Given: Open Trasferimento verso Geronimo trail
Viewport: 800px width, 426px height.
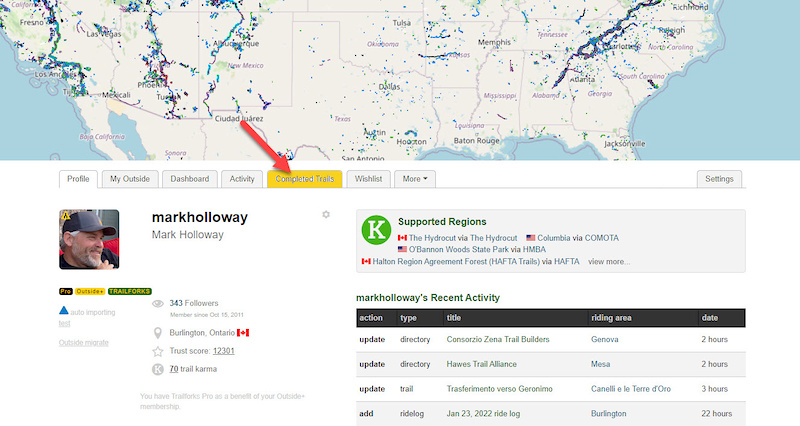Looking at the screenshot, I should coord(499,389).
